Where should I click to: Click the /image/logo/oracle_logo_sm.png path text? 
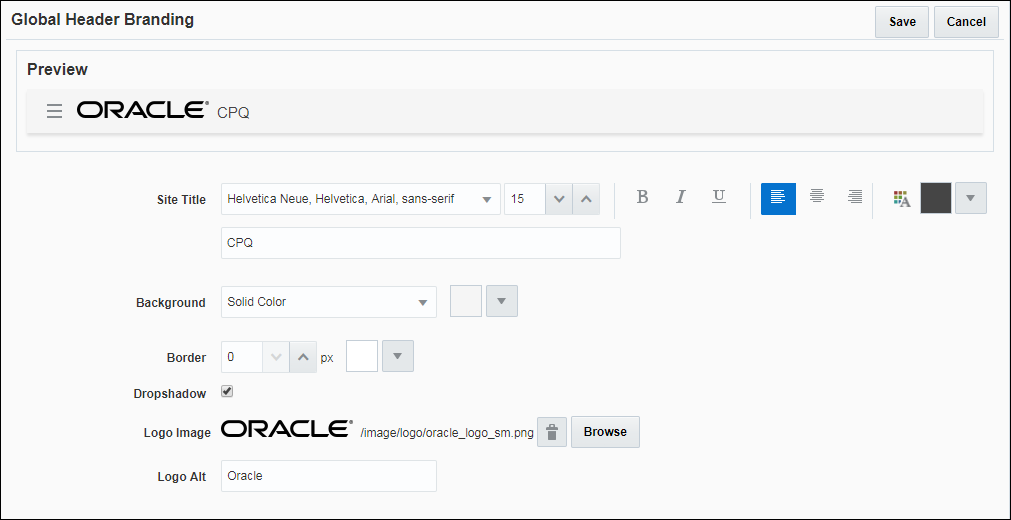(x=447, y=433)
